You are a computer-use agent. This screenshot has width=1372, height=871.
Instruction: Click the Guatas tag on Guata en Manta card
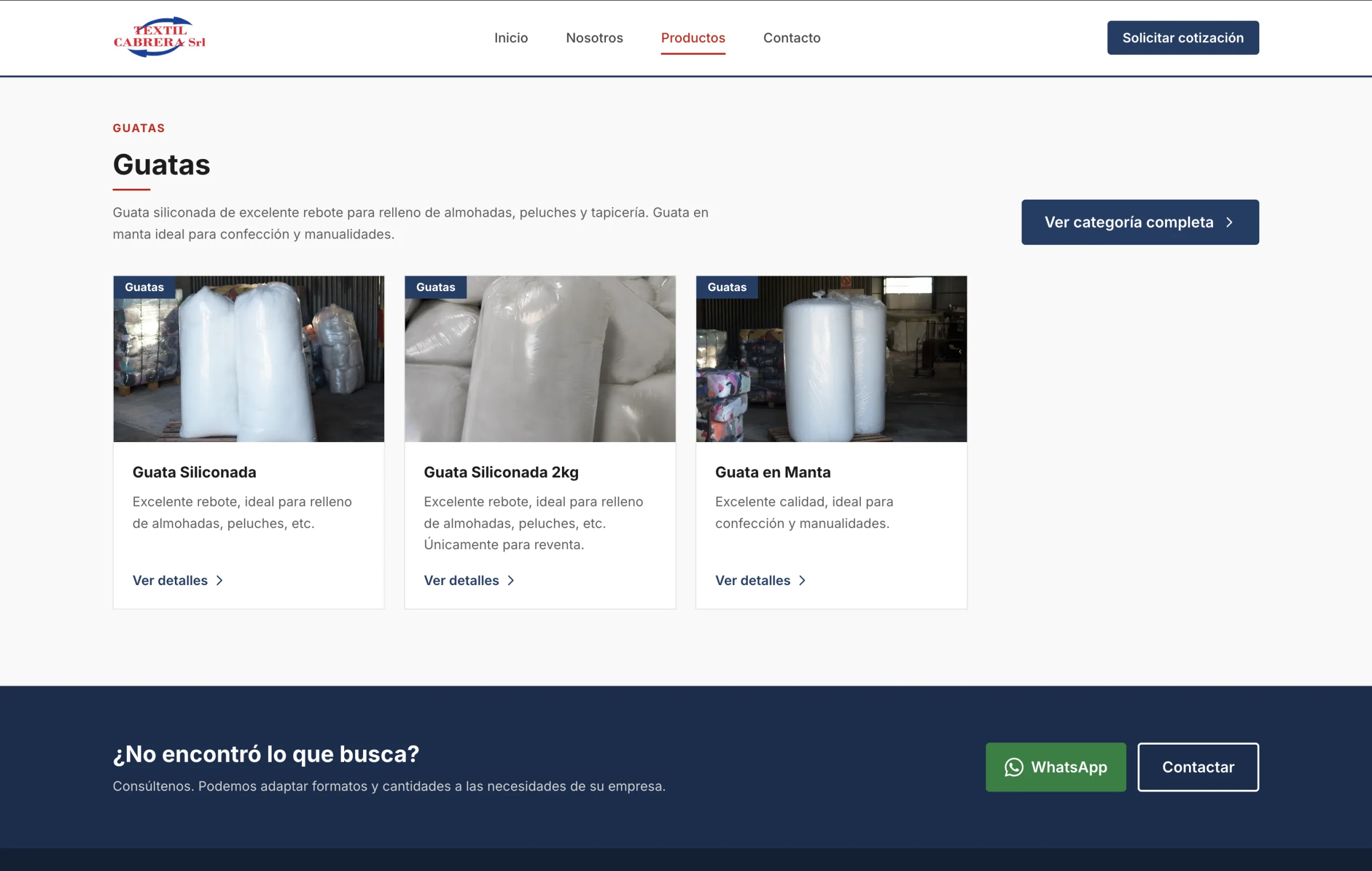pos(727,287)
